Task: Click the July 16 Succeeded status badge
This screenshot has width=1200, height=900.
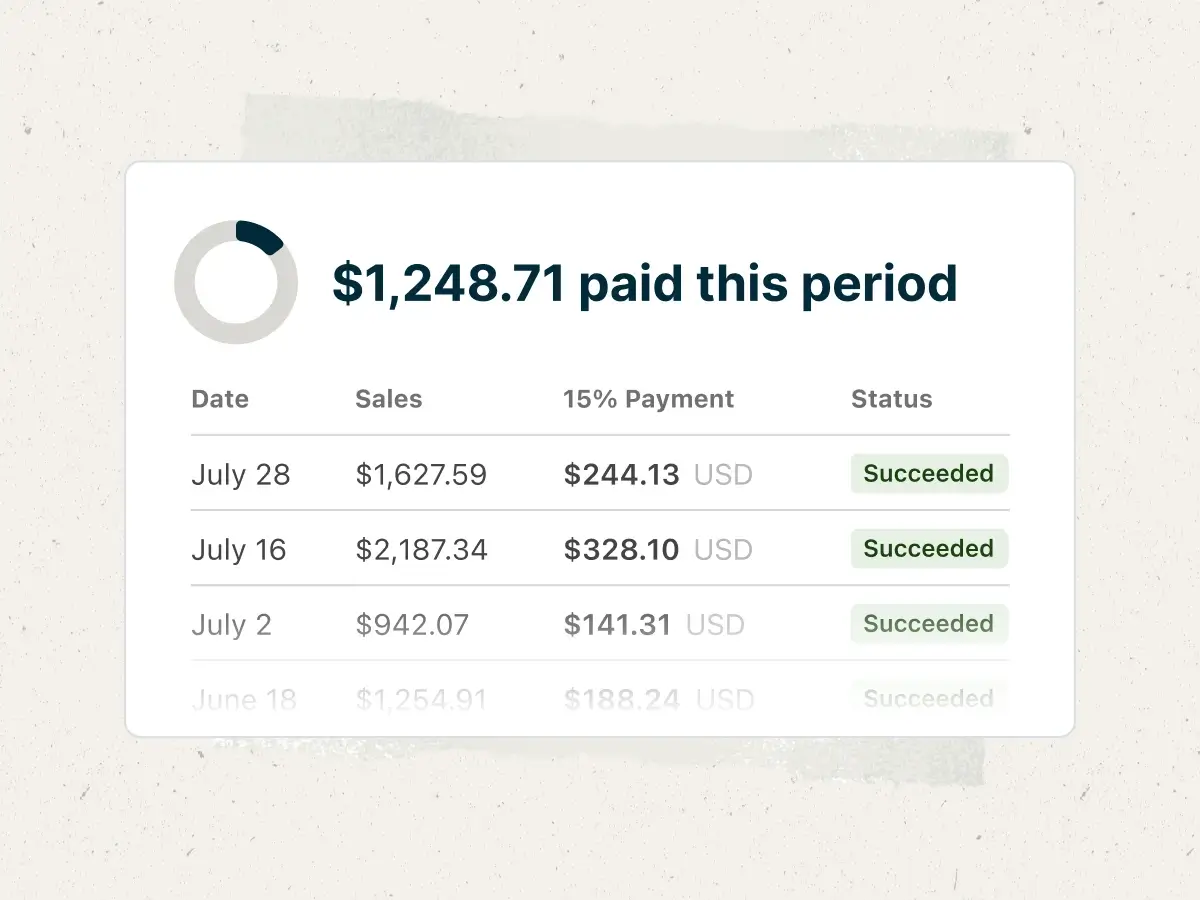Action: pyautogui.click(x=929, y=549)
